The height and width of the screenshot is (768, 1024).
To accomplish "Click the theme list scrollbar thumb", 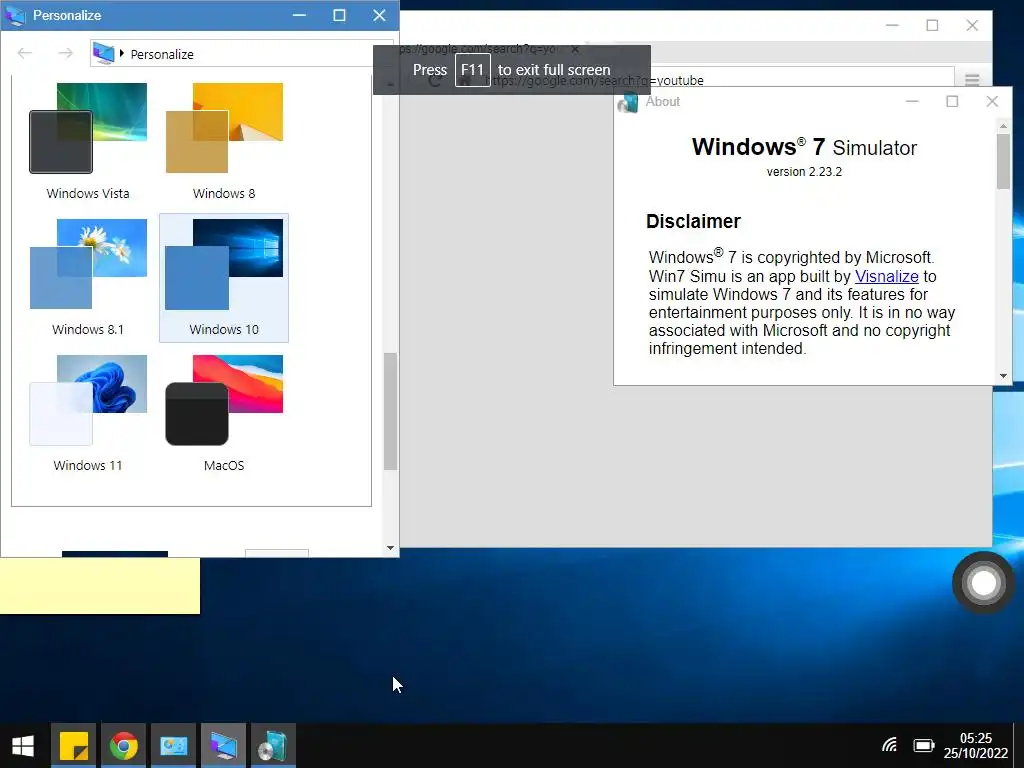I will (390, 411).
